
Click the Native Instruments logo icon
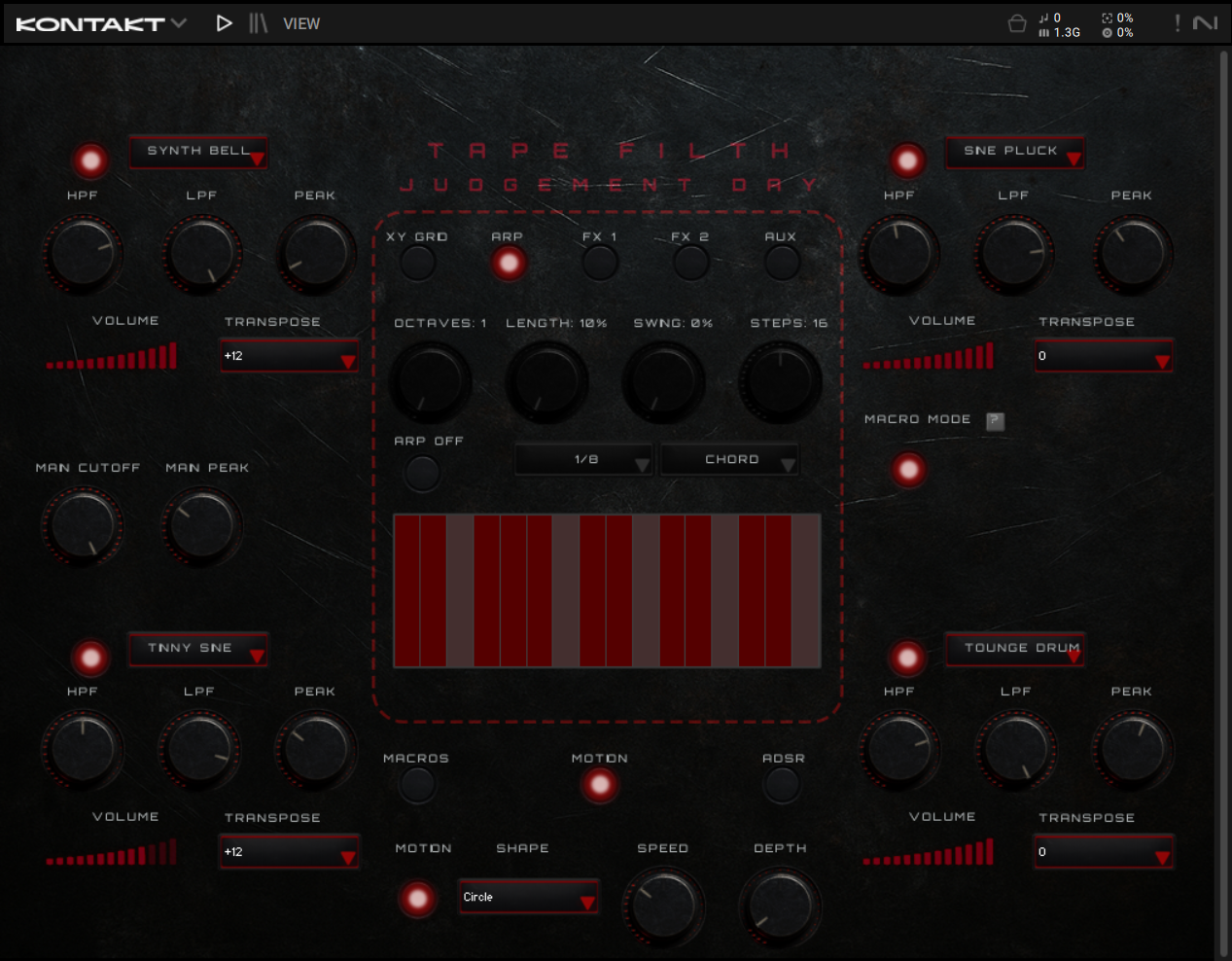1206,23
